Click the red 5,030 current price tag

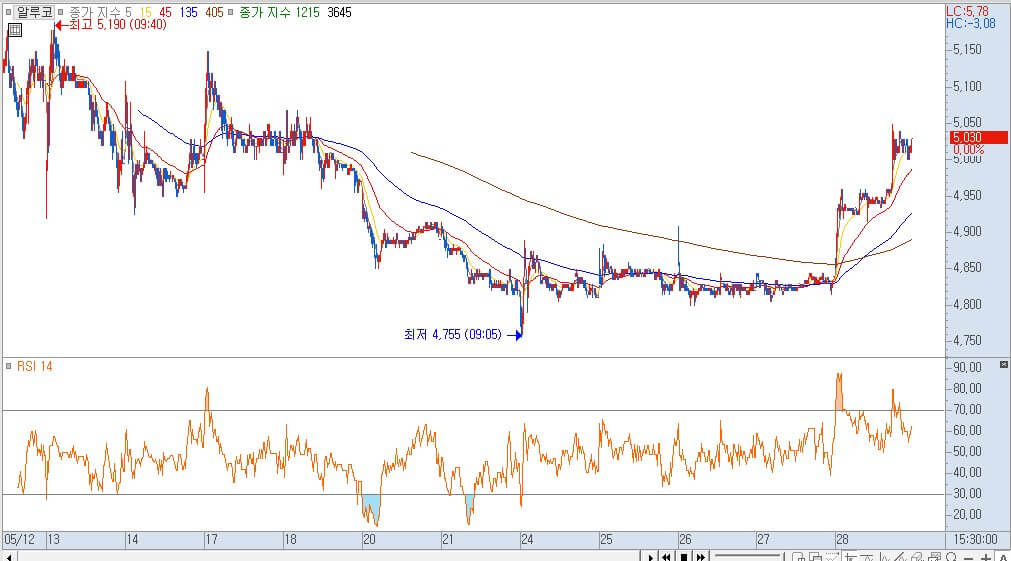click(x=979, y=137)
